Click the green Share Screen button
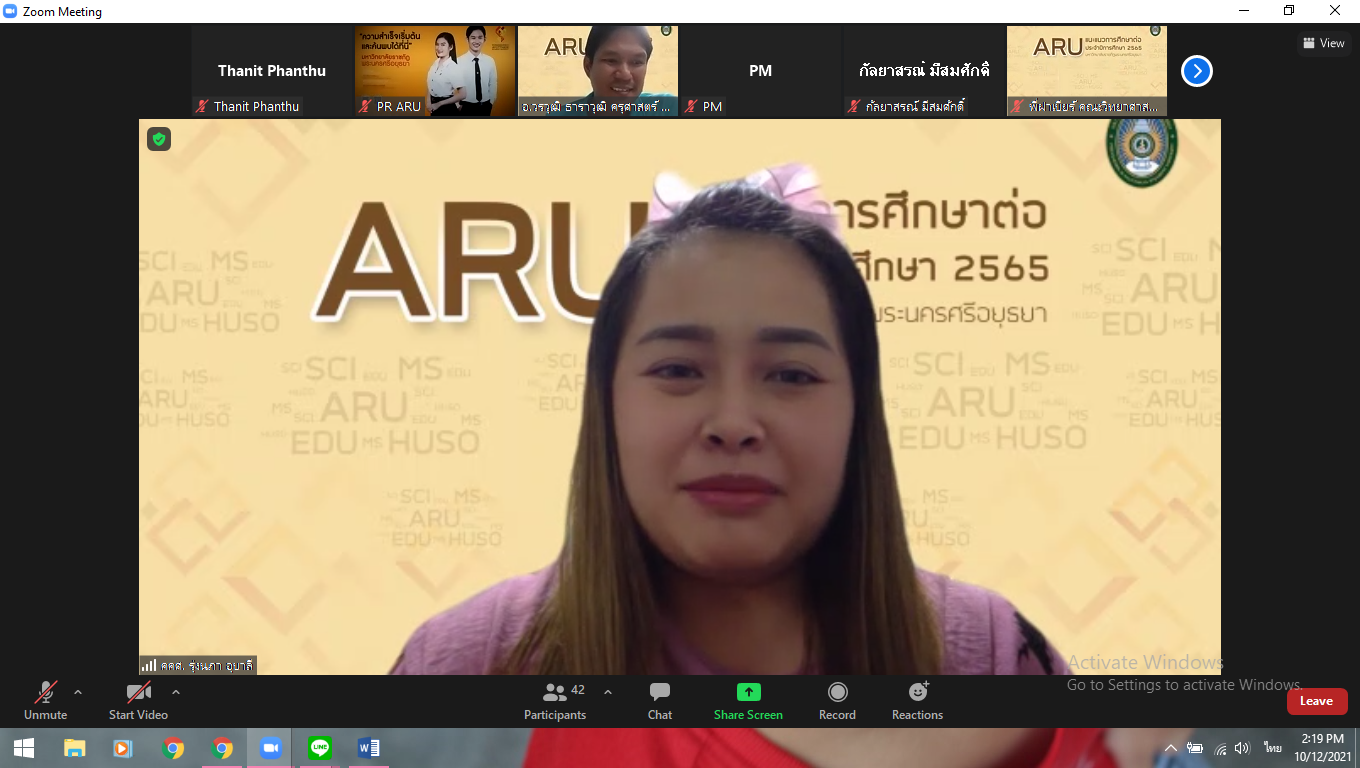The height and width of the screenshot is (768, 1360). (x=748, y=700)
